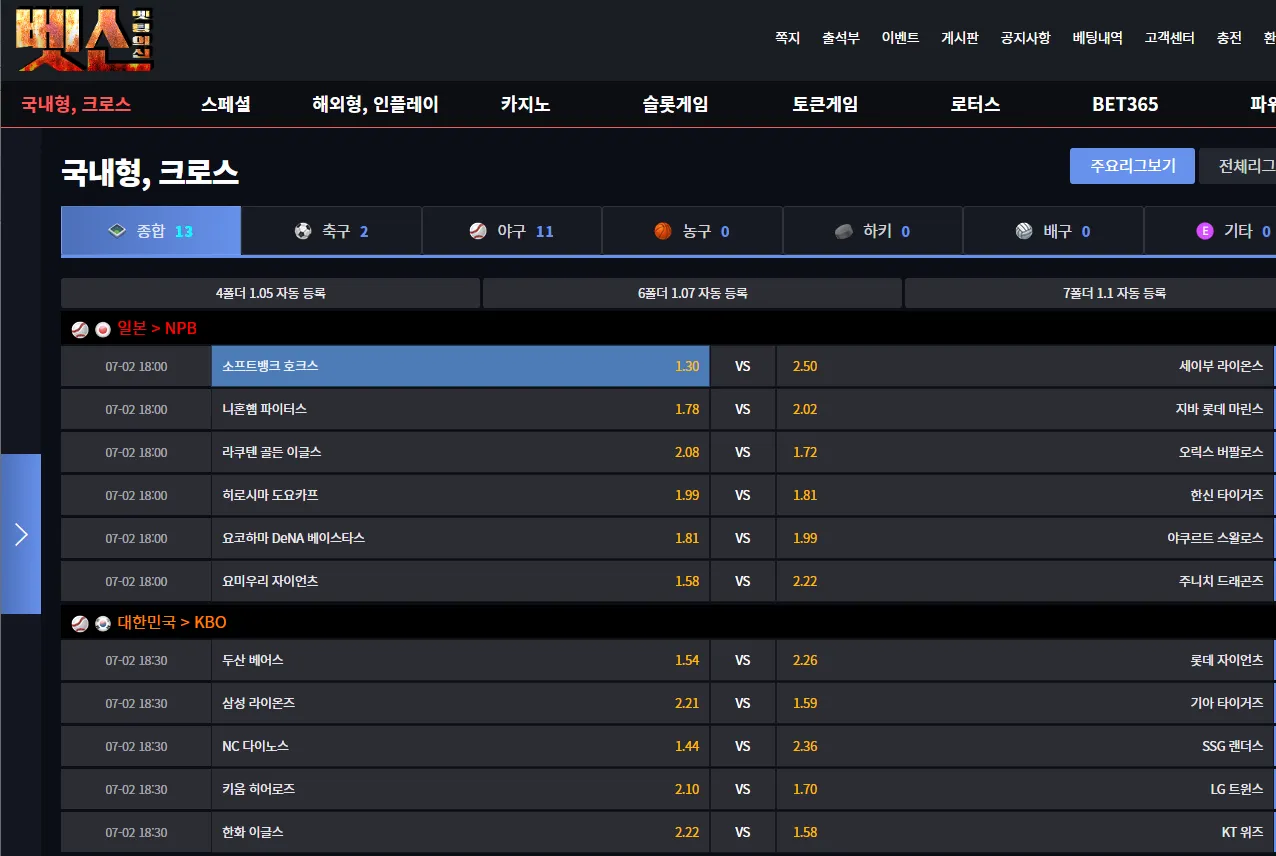Image resolution: width=1276 pixels, height=856 pixels.
Task: Pick SSG 랜더스 at 2.36 odds
Action: (1026, 746)
